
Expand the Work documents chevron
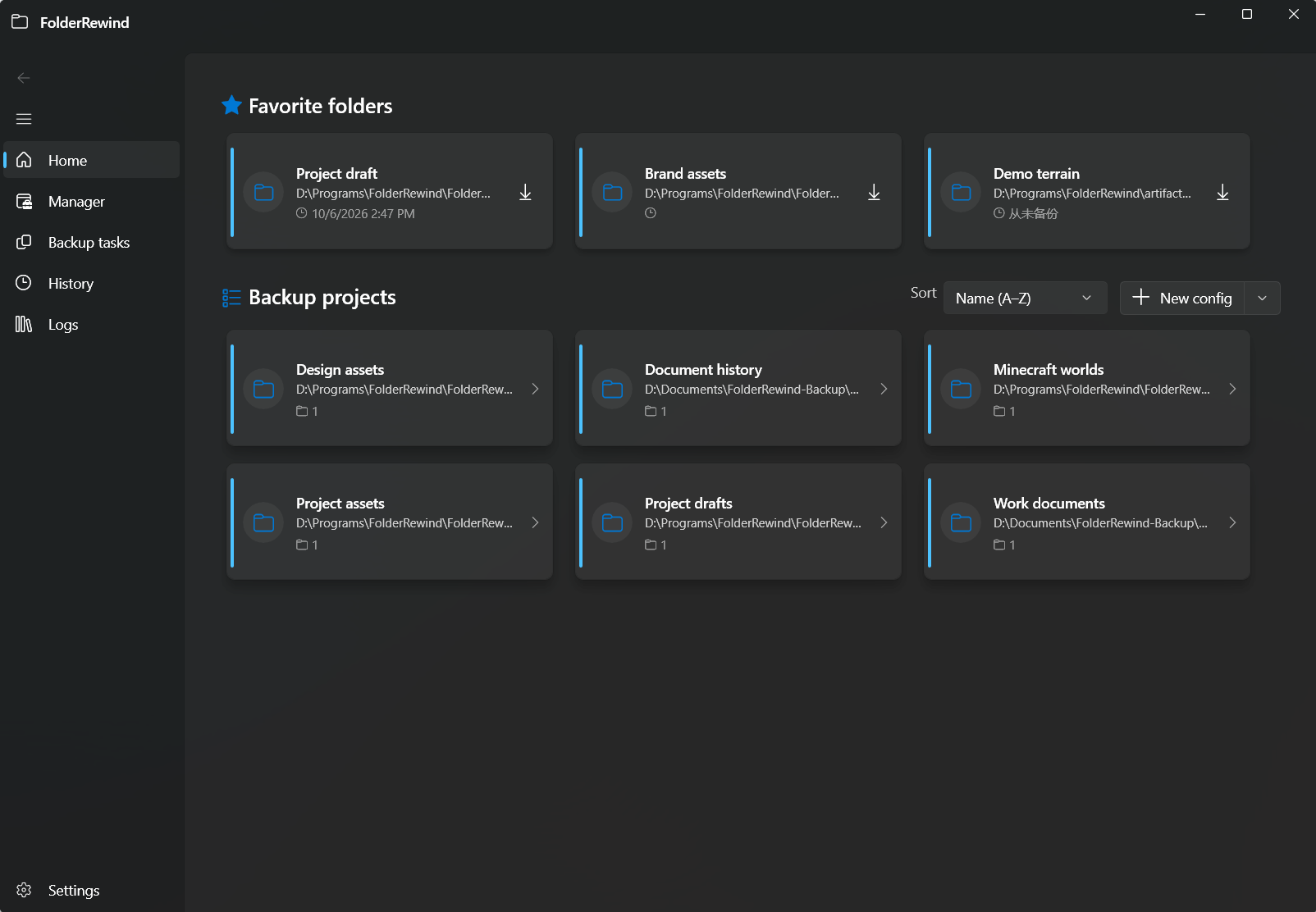pyautogui.click(x=1232, y=522)
